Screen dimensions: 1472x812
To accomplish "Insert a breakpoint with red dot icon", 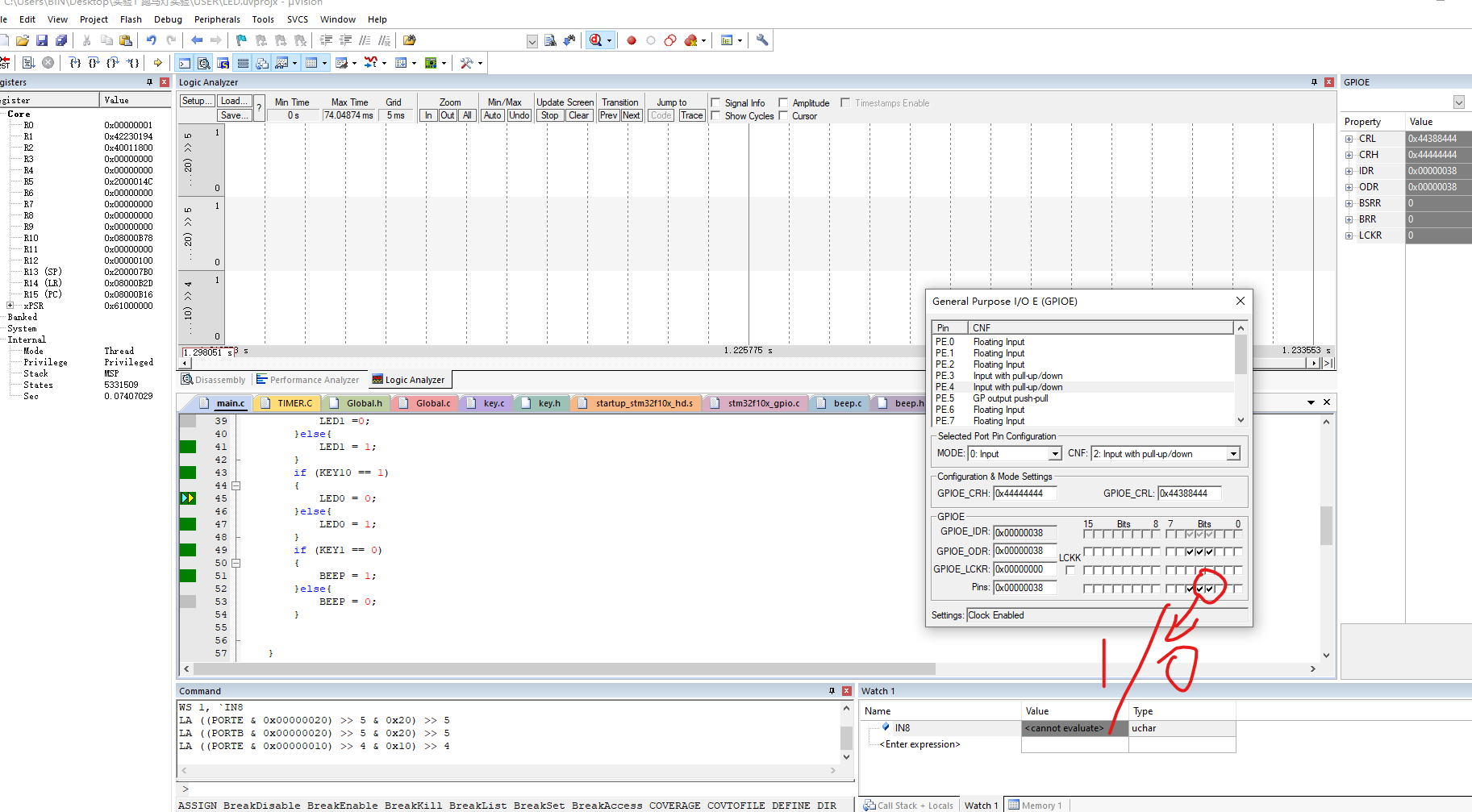I will point(632,40).
